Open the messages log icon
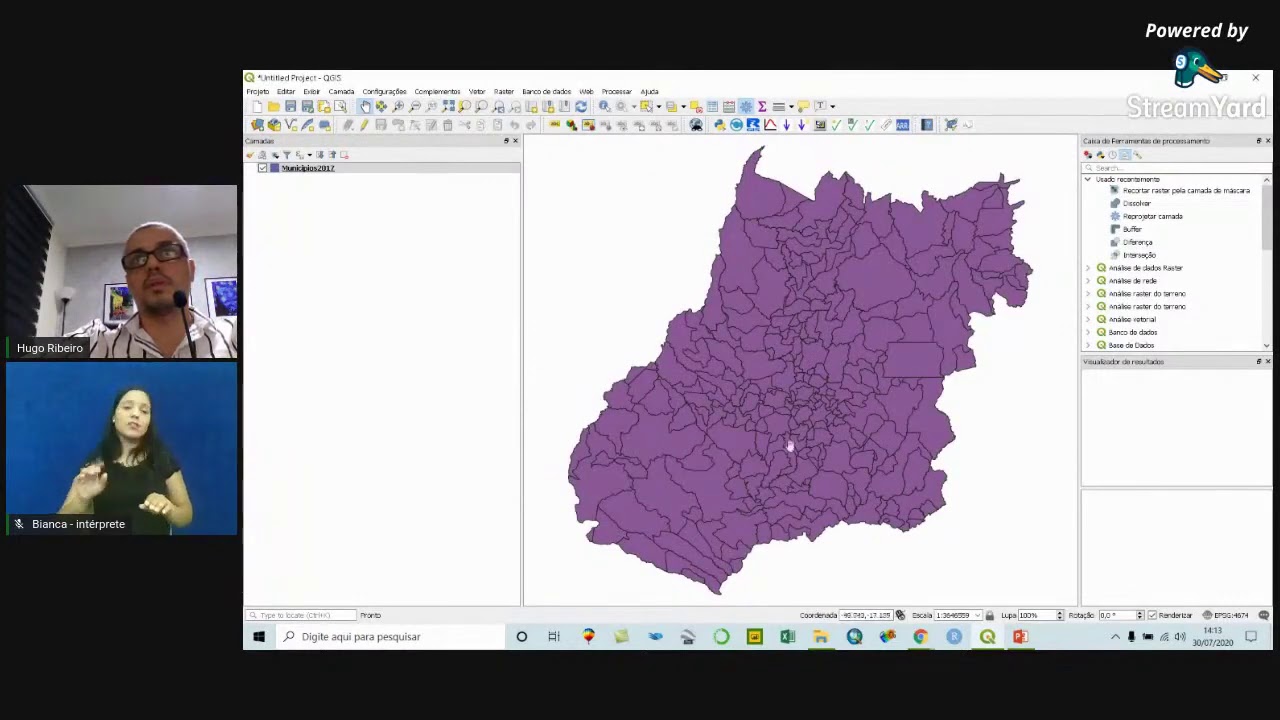The height and width of the screenshot is (720, 1280). coord(1264,615)
